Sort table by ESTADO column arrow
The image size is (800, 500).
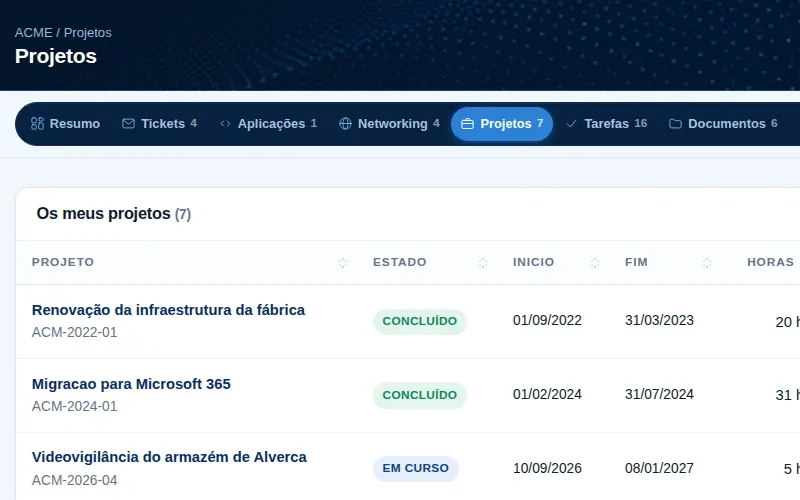(483, 263)
